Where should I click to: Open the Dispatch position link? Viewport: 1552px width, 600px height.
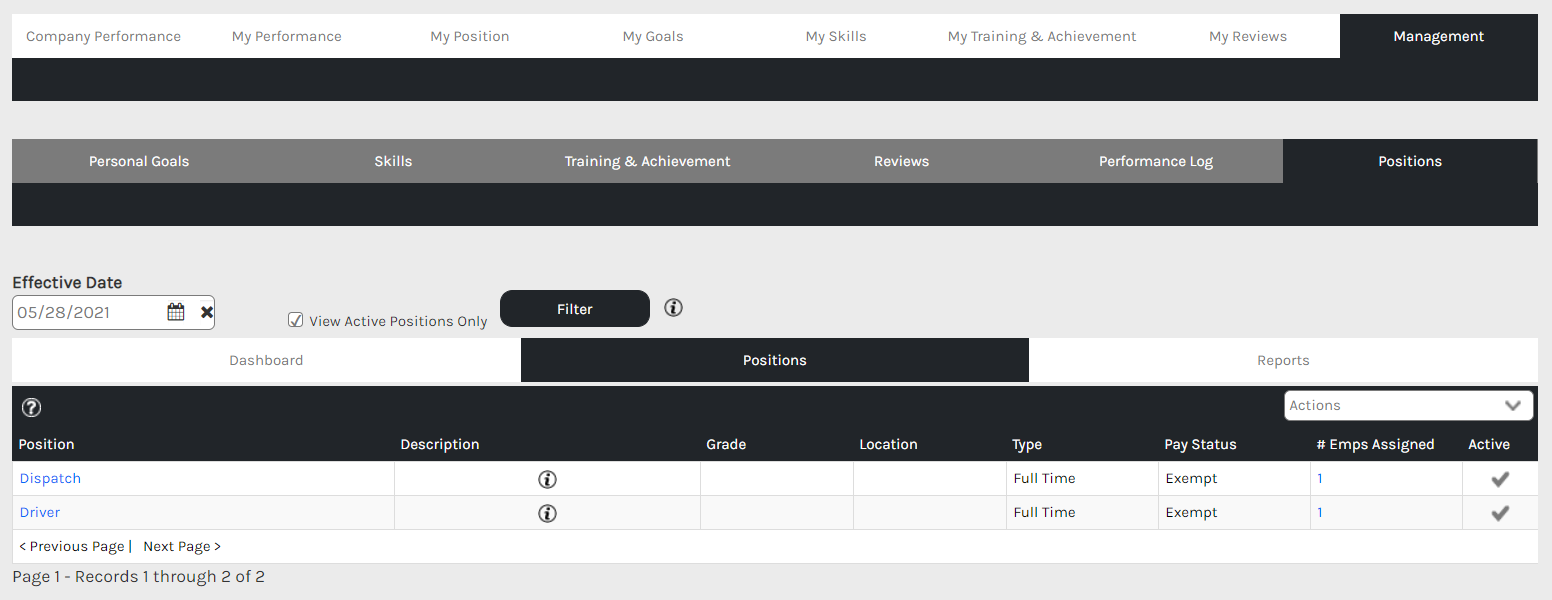coord(50,478)
